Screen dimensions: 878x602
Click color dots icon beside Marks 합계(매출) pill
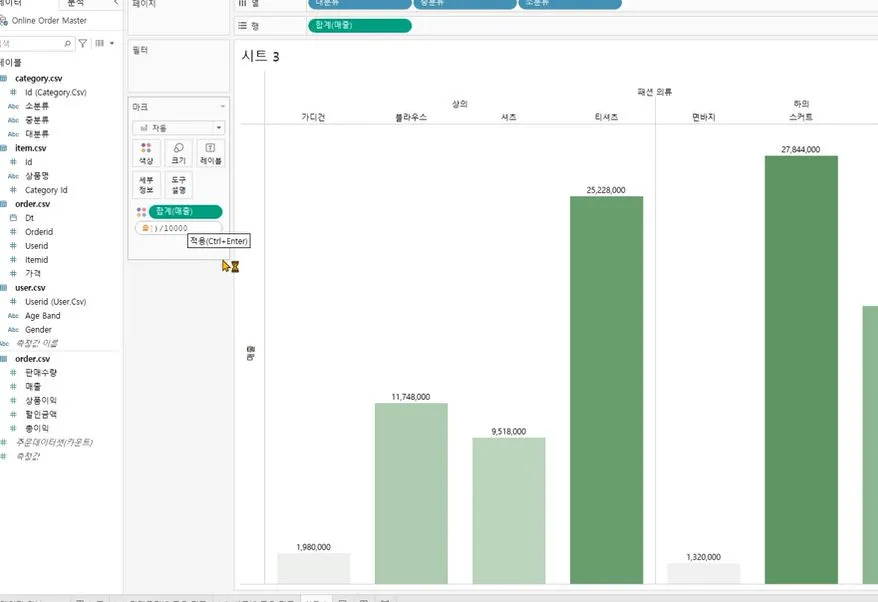(x=141, y=212)
